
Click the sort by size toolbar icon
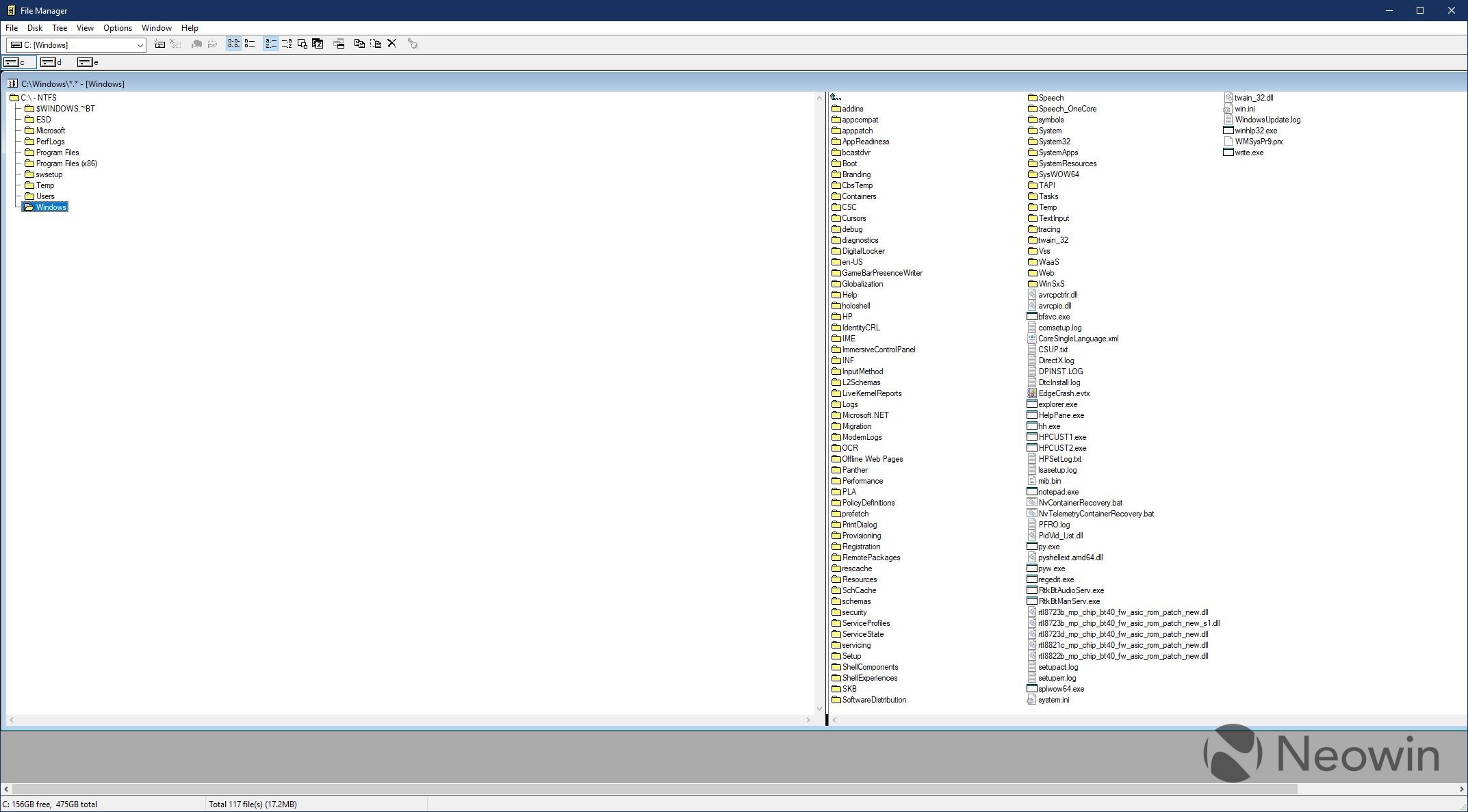302,44
